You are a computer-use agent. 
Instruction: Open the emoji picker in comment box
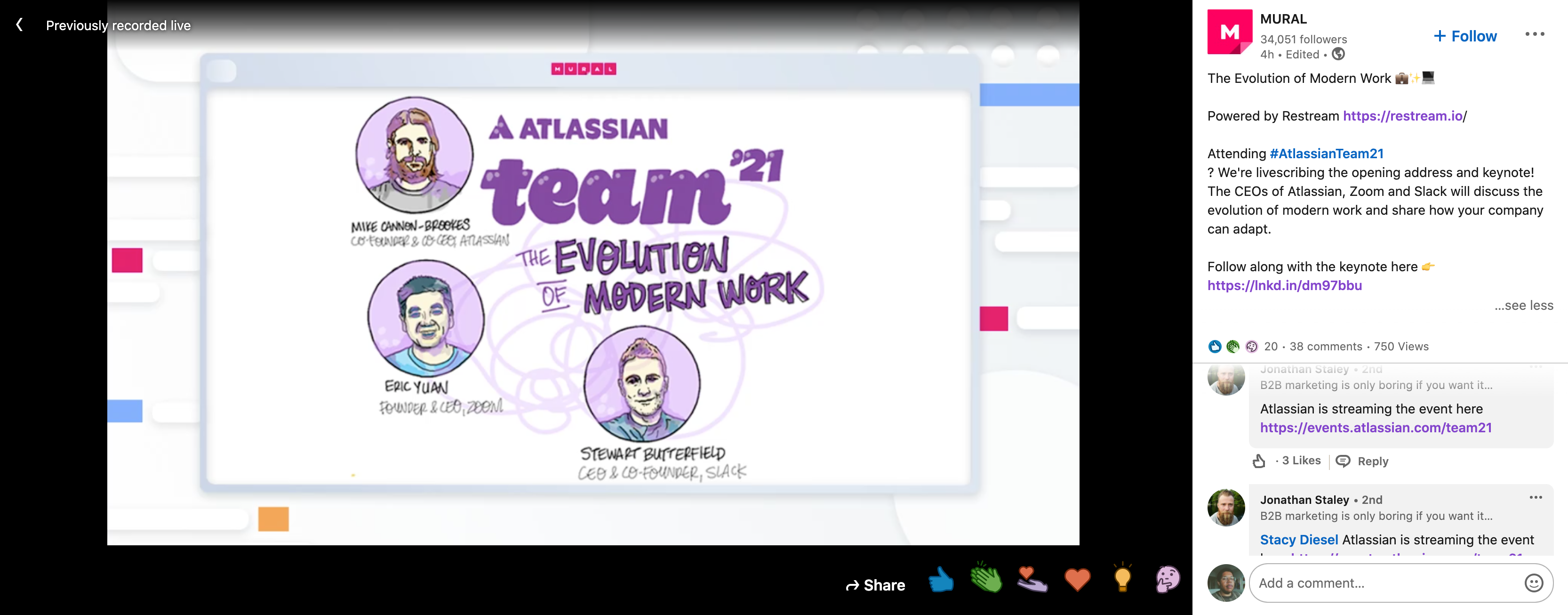click(x=1533, y=583)
